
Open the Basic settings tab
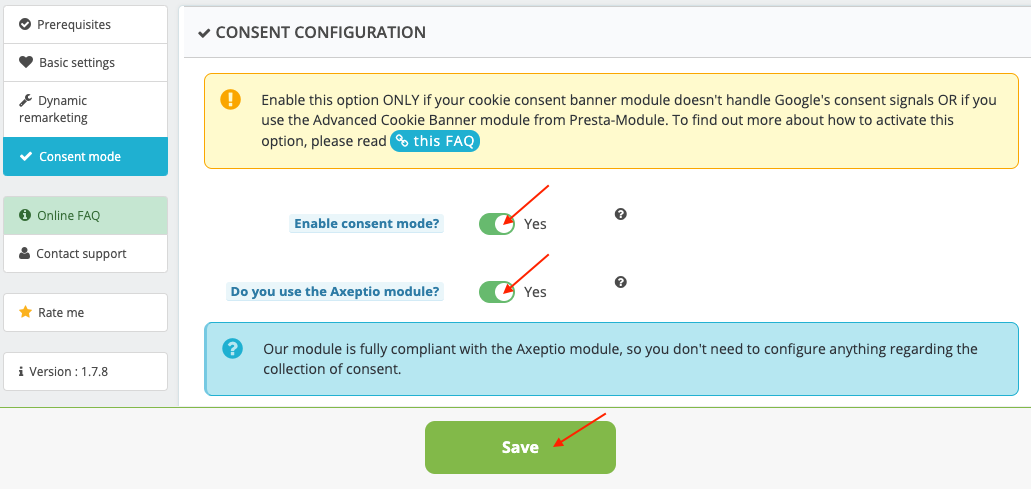pyautogui.click(x=85, y=62)
